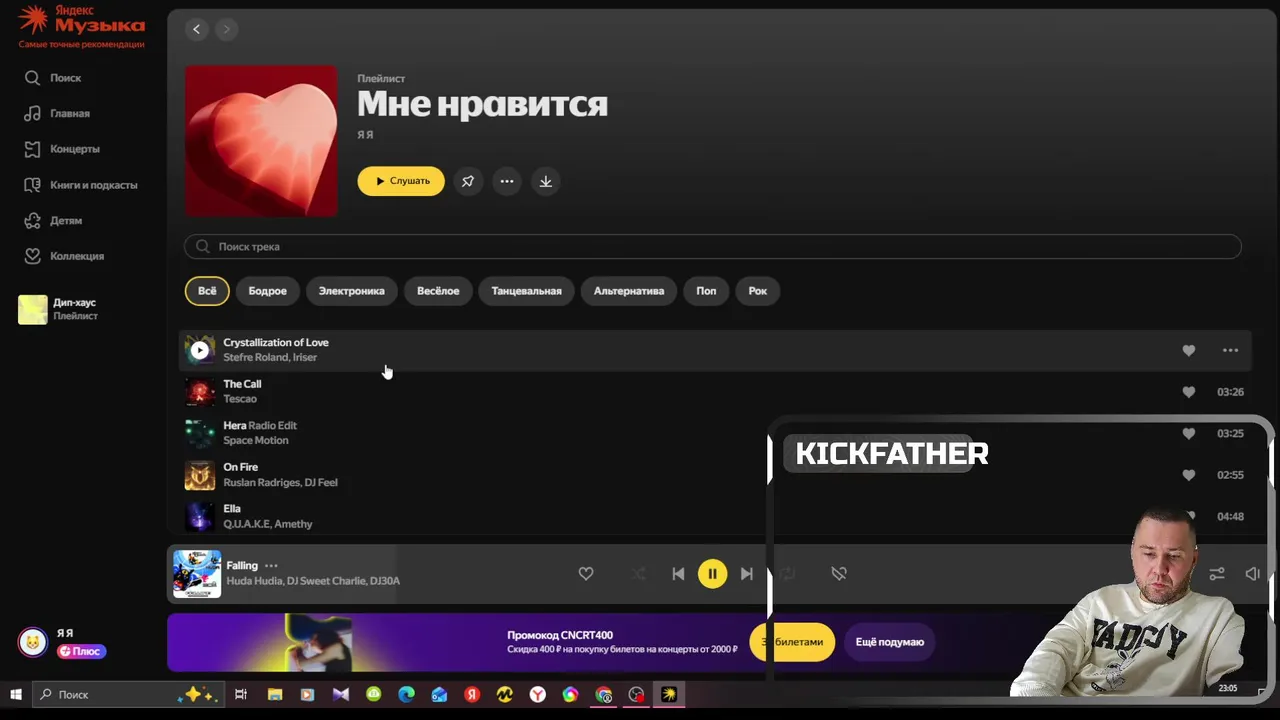Click the Поиск трека search field
This screenshot has height=720, width=1280.
point(713,246)
